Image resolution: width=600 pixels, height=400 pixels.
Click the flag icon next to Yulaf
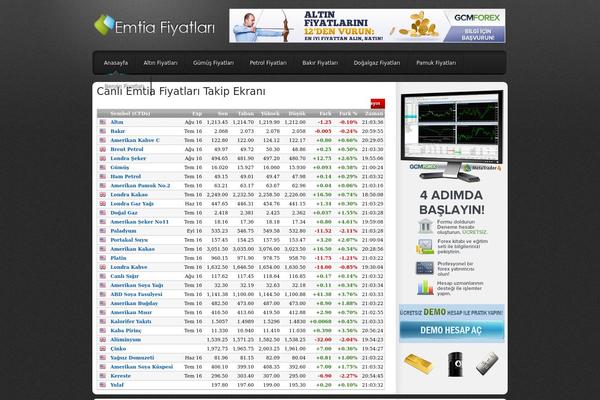coord(103,385)
